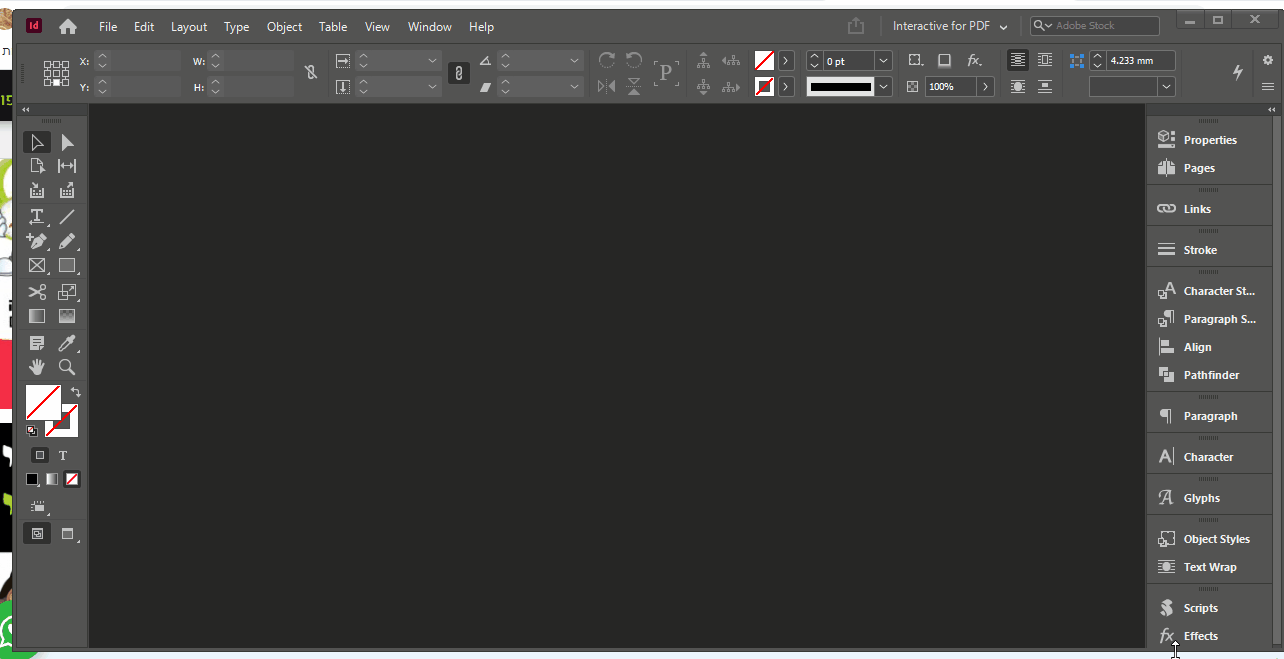Click the control bar fill swatch
1284x659 pixels.
(x=764, y=61)
